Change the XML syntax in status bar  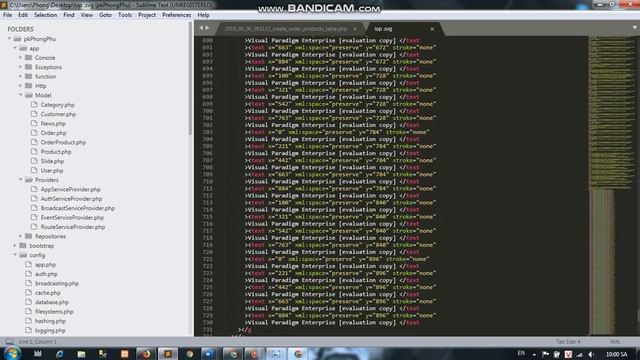click(x=615, y=342)
